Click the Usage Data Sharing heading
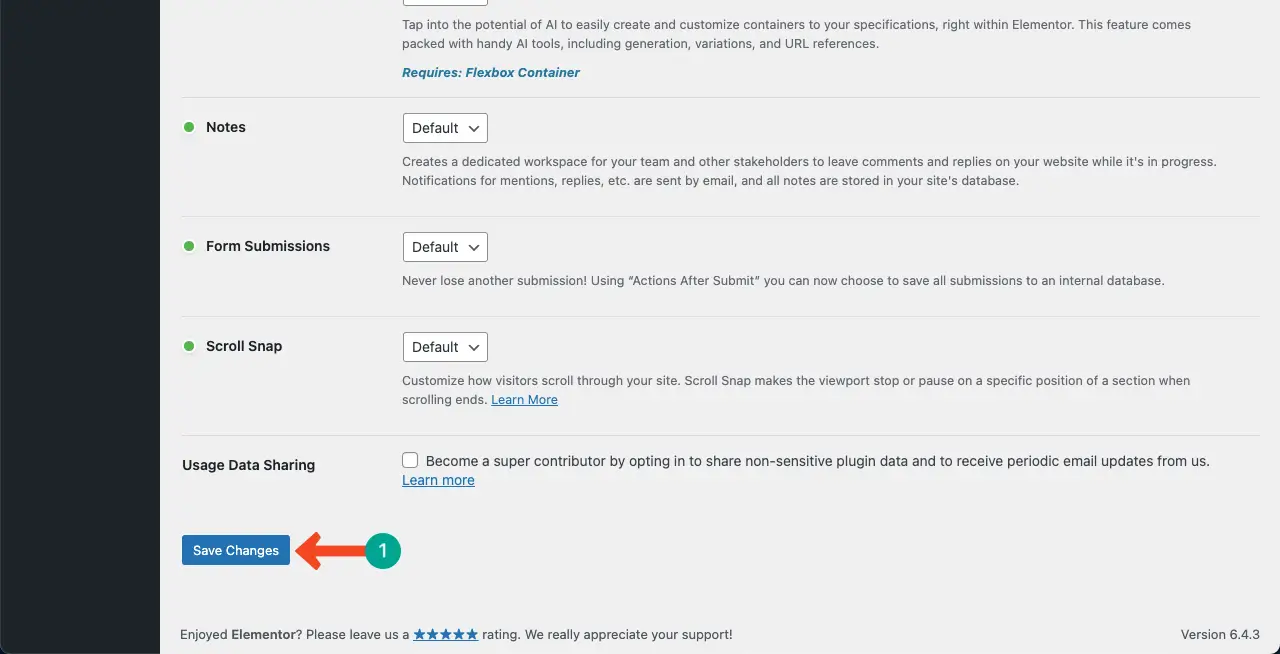The height and width of the screenshot is (654, 1280). pyautogui.click(x=248, y=465)
